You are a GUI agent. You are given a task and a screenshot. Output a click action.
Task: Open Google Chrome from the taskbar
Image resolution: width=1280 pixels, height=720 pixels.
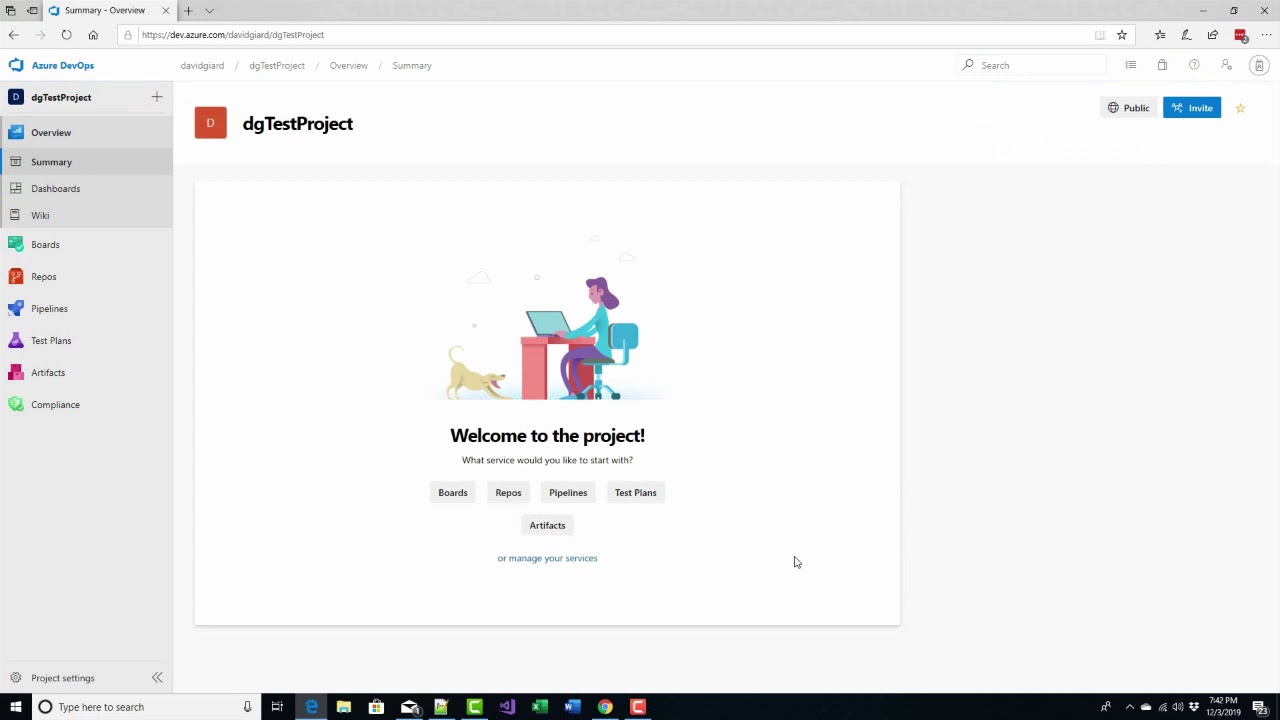605,707
